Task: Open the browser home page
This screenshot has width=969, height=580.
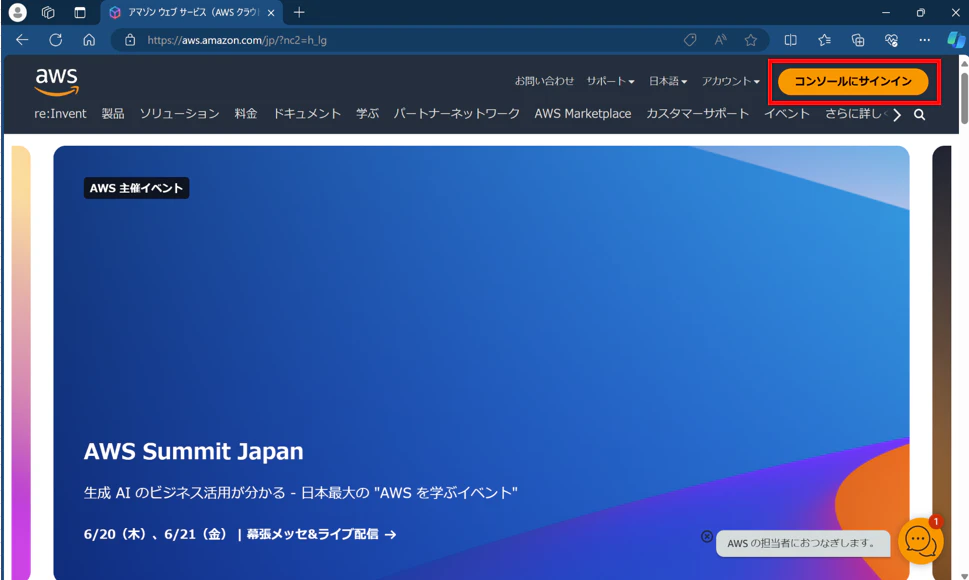Action: point(89,40)
